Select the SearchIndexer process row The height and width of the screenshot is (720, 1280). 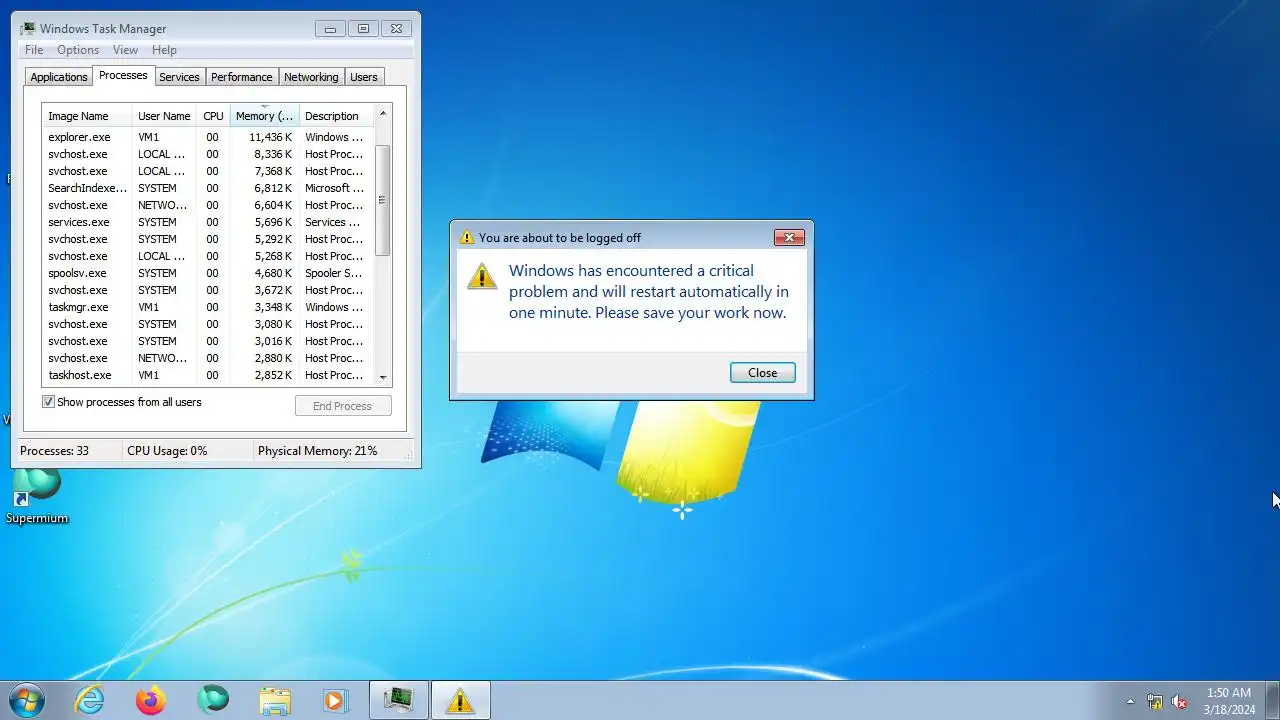[208, 188]
